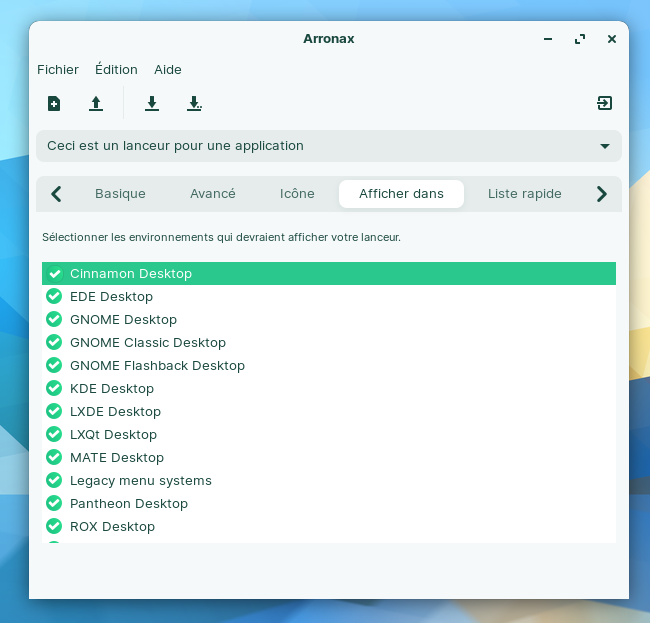The width and height of the screenshot is (650, 623).
Task: Toggle the LXQt Desktop checkbox
Action: (x=54, y=434)
